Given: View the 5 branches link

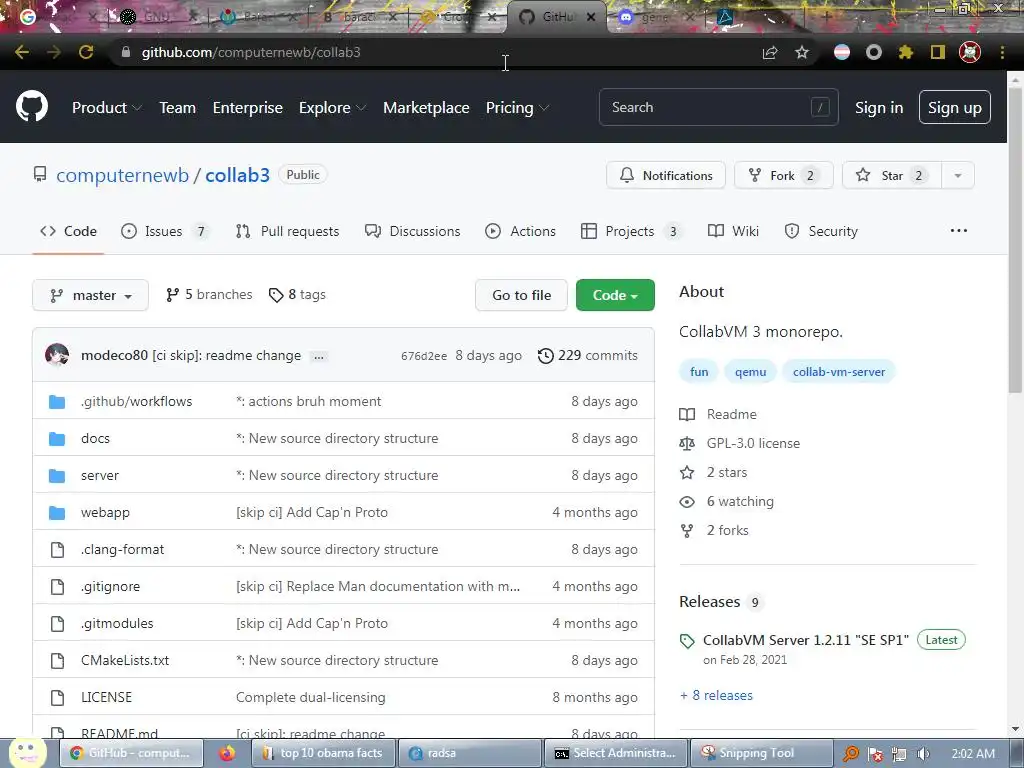Looking at the screenshot, I should (208, 295).
